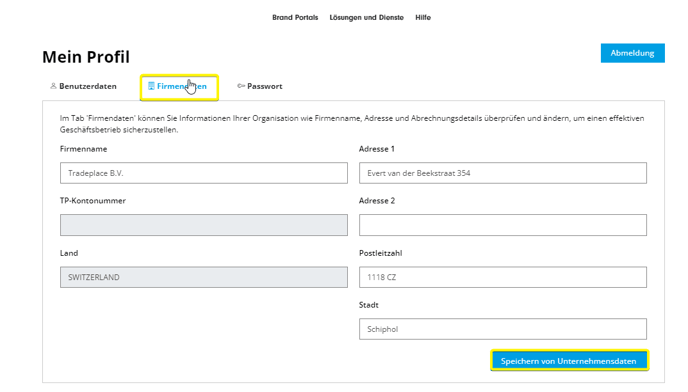This screenshot has height=392, width=688.
Task: Click the empty Adresse 2 field
Action: pyautogui.click(x=503, y=225)
